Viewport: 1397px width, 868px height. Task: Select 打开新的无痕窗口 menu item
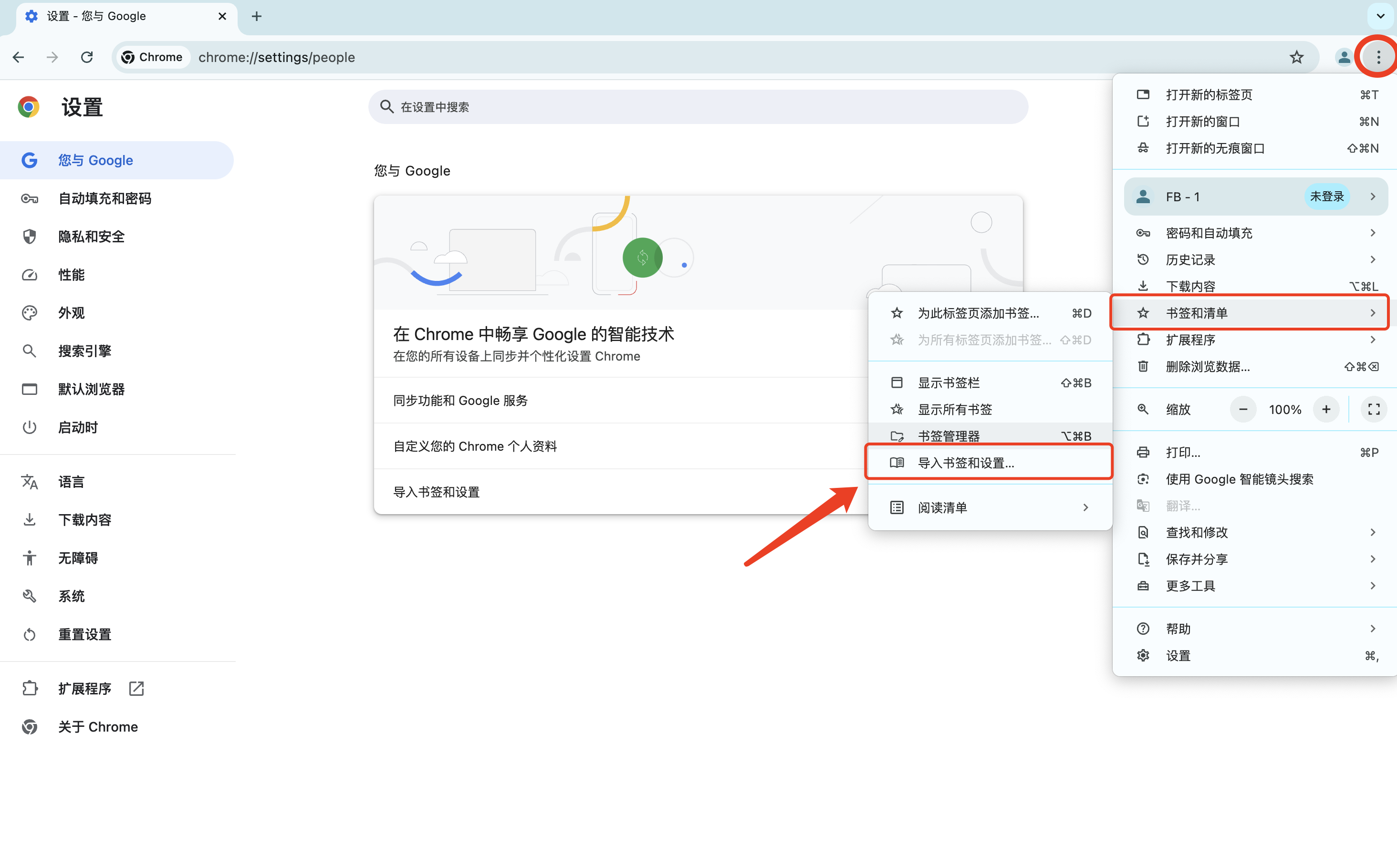click(1255, 148)
